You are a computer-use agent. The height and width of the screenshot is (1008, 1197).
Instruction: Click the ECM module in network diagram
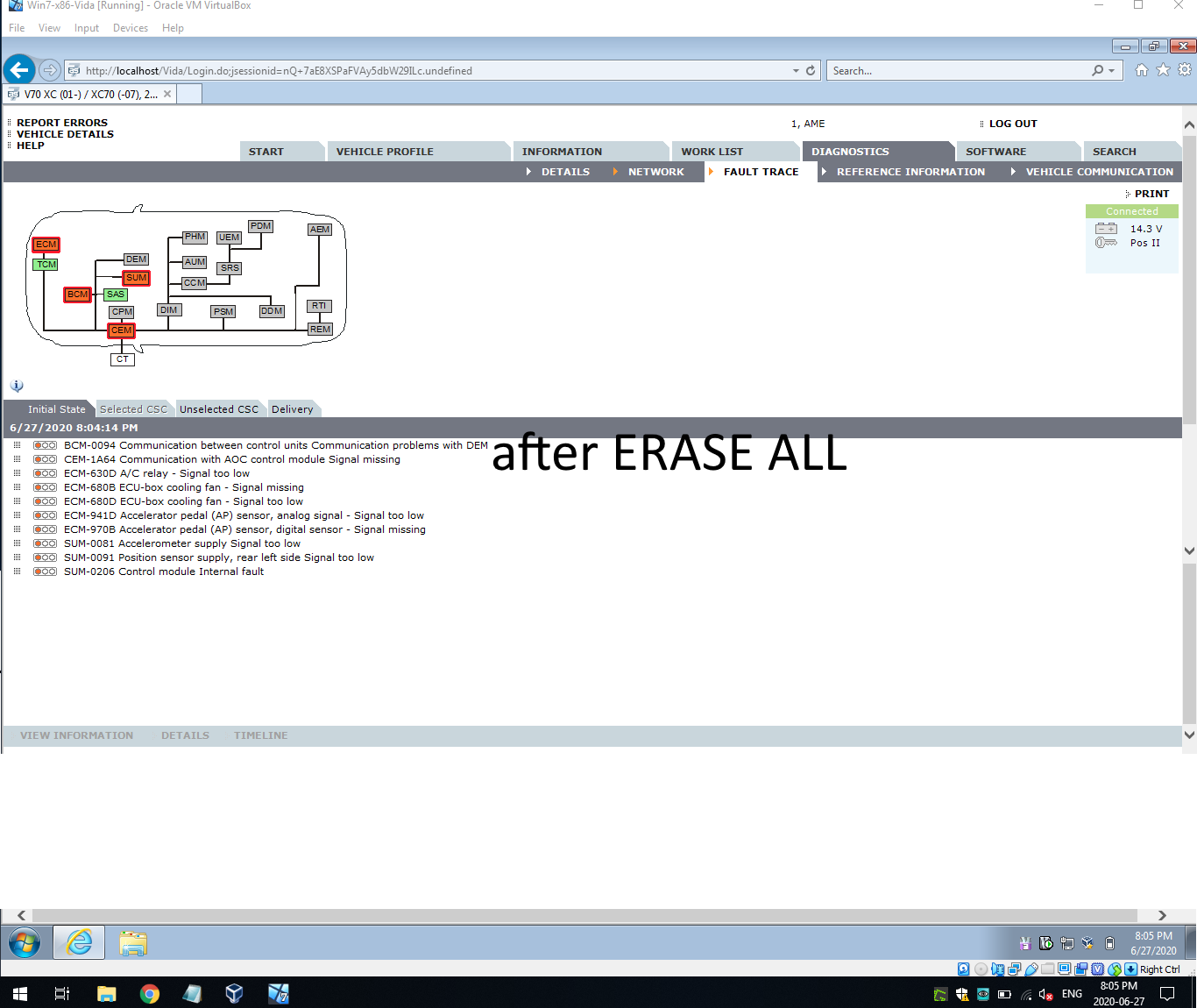pos(46,245)
